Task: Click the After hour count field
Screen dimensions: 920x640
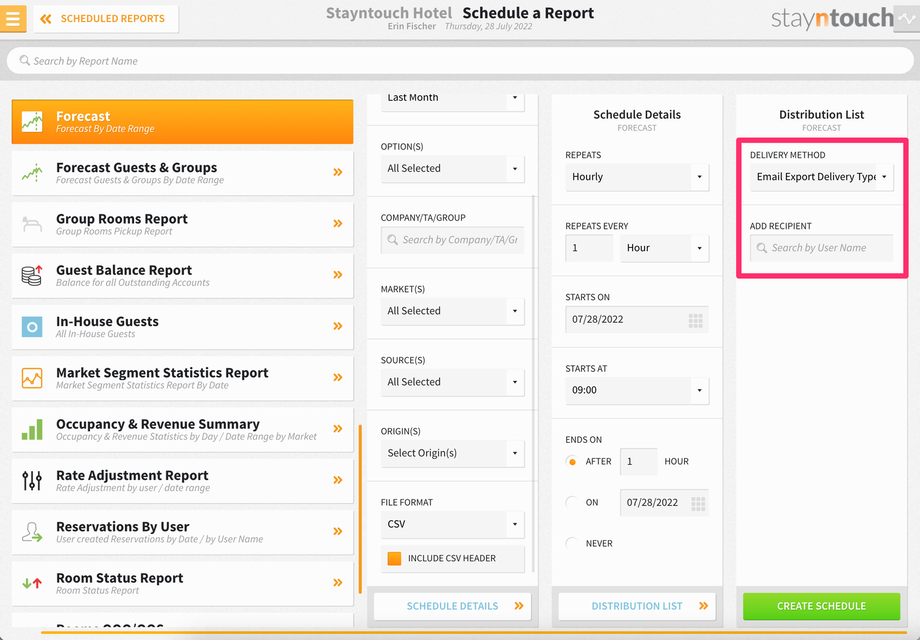Action: (638, 462)
